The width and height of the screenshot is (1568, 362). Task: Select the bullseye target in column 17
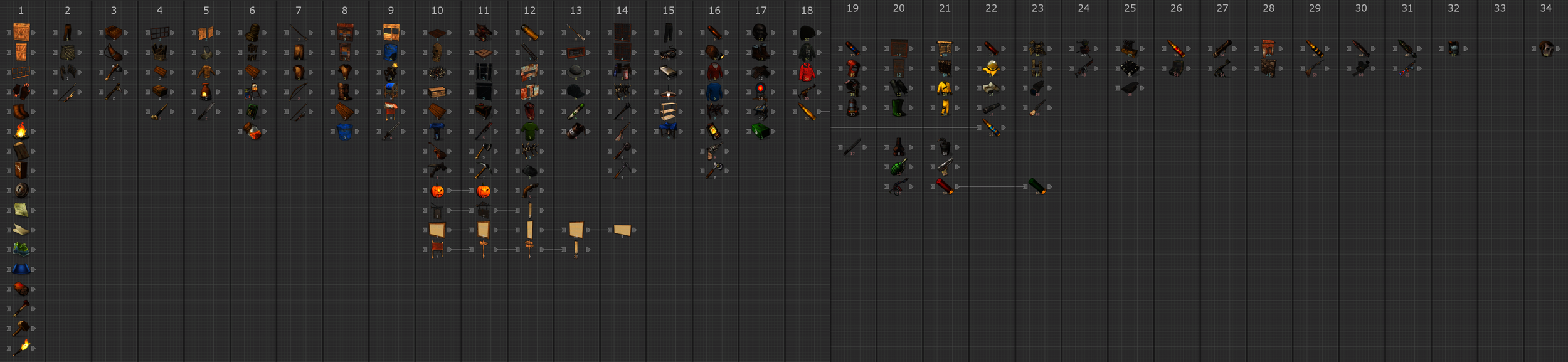(x=760, y=92)
